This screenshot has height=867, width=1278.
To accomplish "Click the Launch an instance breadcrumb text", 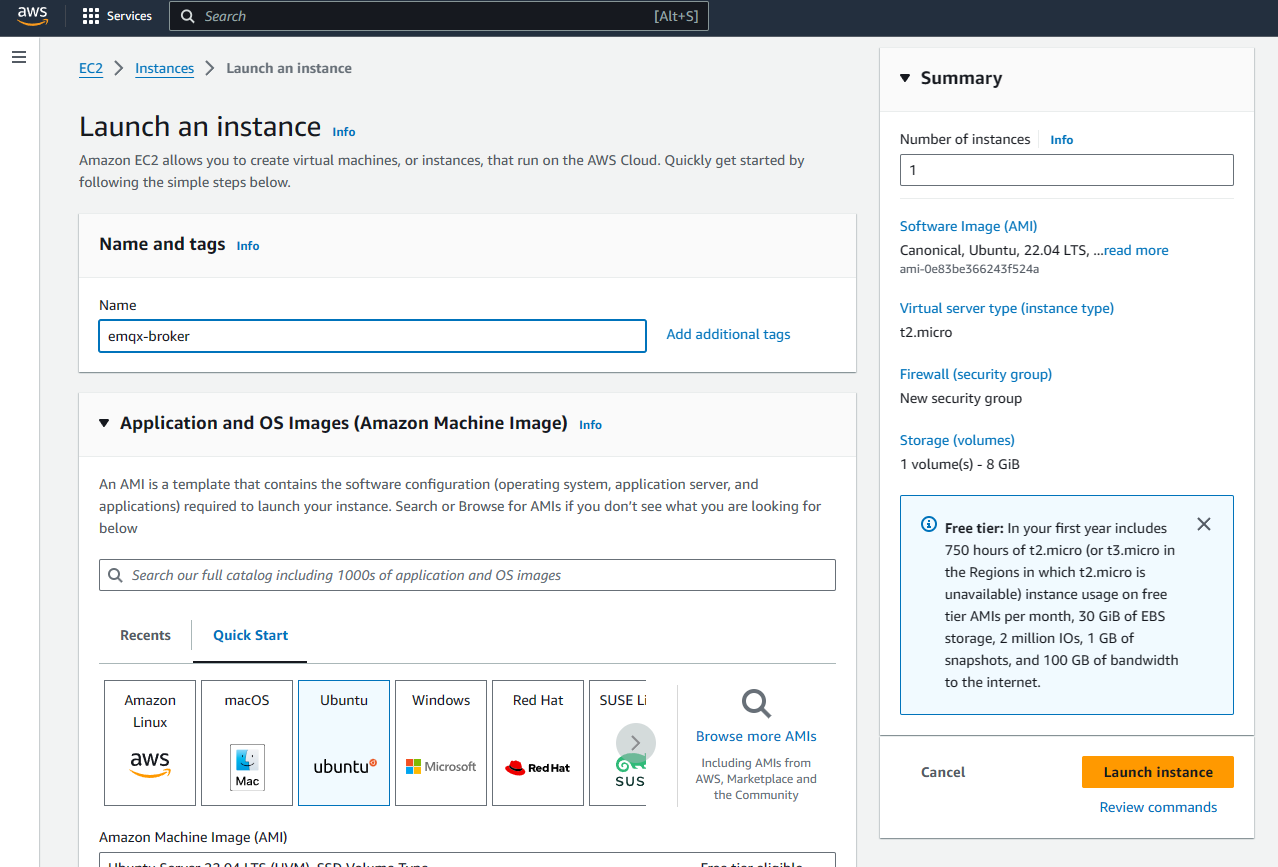I will (x=289, y=68).
